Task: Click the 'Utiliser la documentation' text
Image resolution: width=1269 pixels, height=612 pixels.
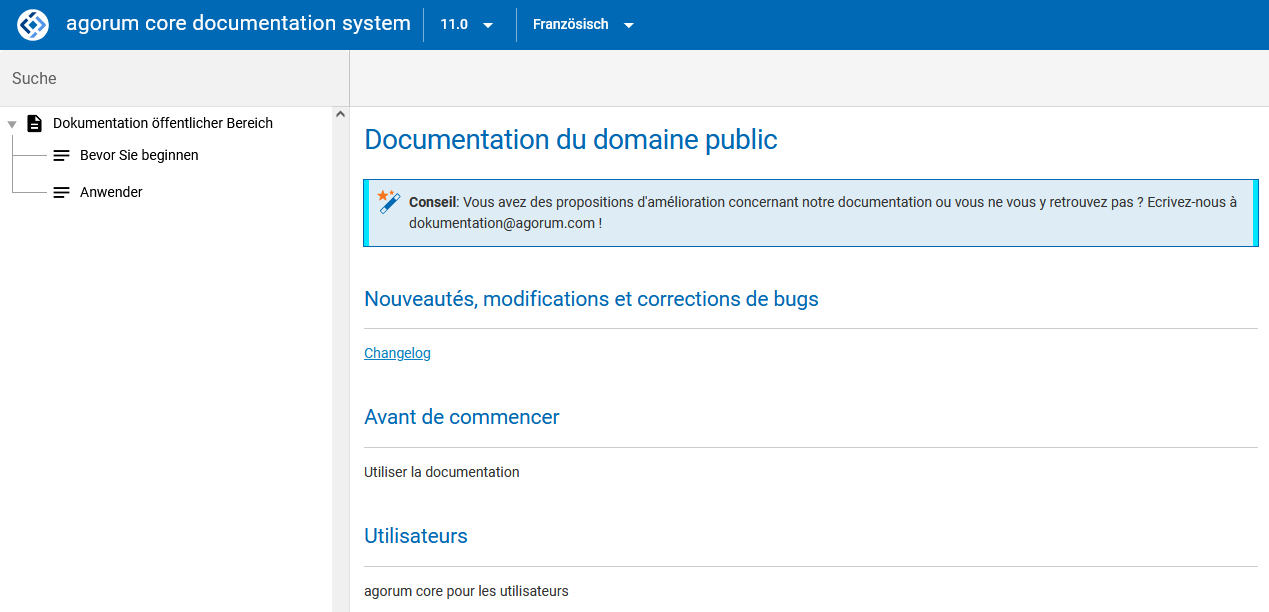Action: pos(442,472)
